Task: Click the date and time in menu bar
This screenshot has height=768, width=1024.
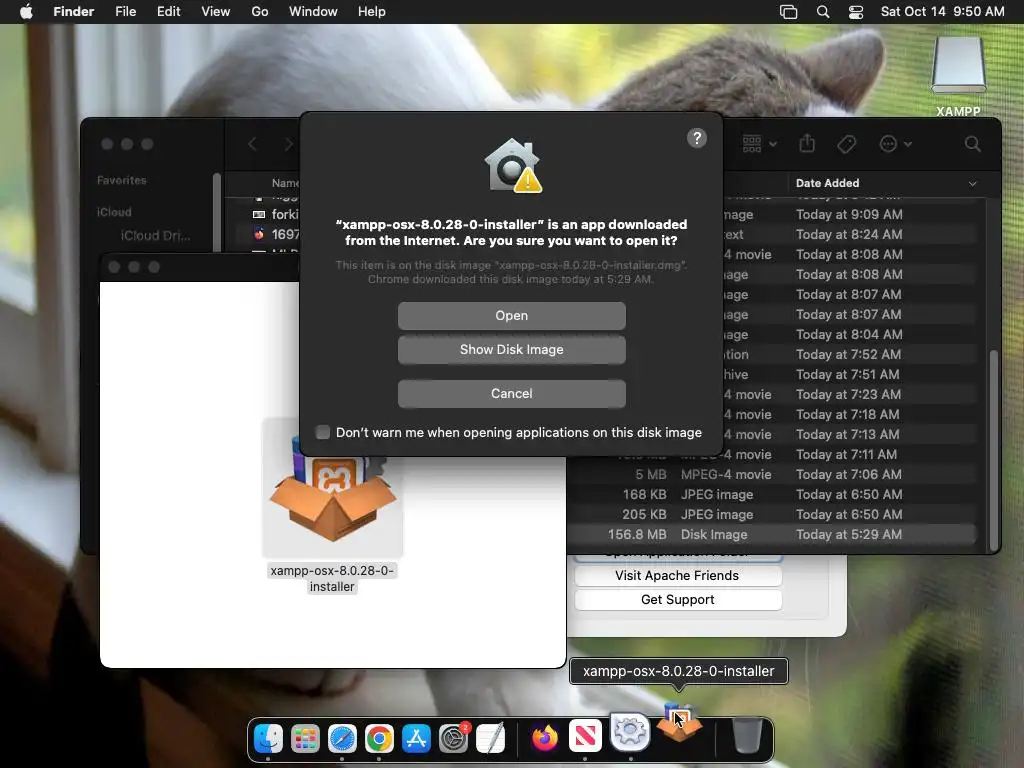Action: [x=942, y=12]
